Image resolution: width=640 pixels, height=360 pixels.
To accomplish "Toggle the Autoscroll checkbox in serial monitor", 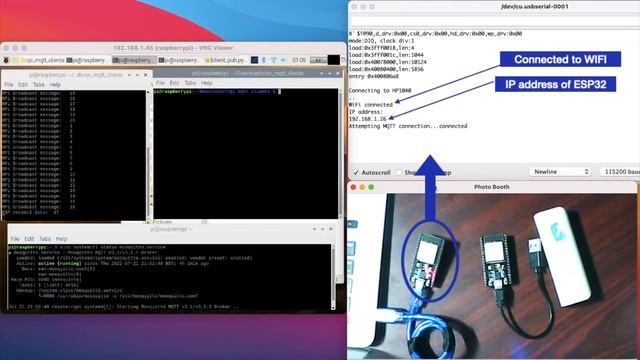I will click(356, 172).
